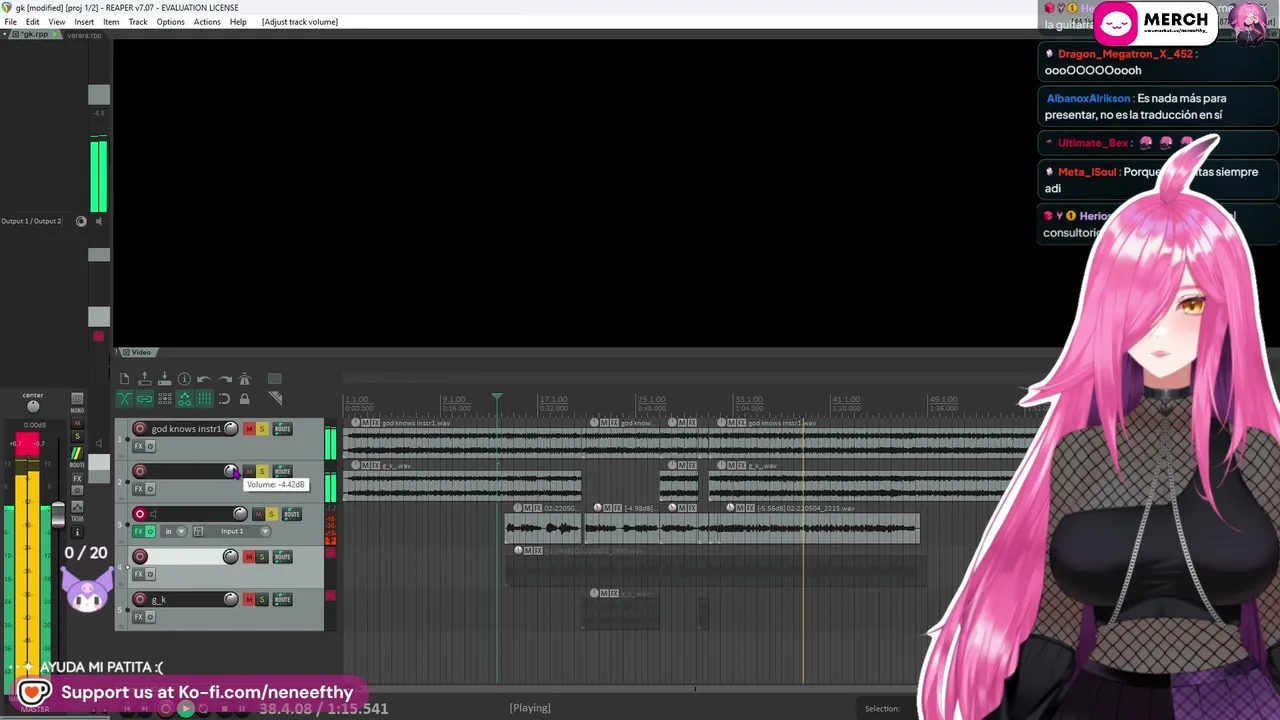Toggle snap magnet icon
The height and width of the screenshot is (720, 1280).
[x=224, y=399]
